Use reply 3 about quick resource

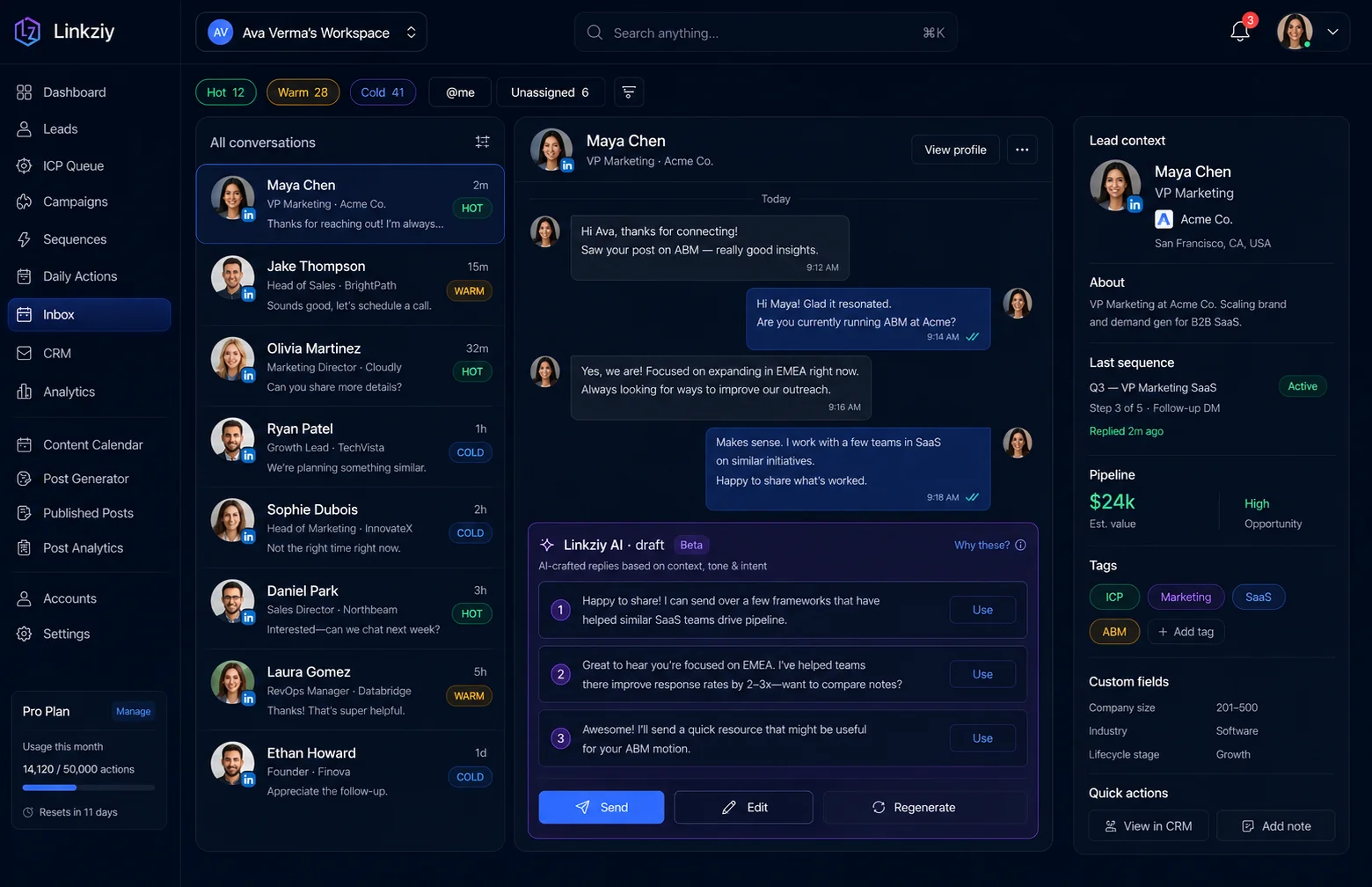coord(982,738)
